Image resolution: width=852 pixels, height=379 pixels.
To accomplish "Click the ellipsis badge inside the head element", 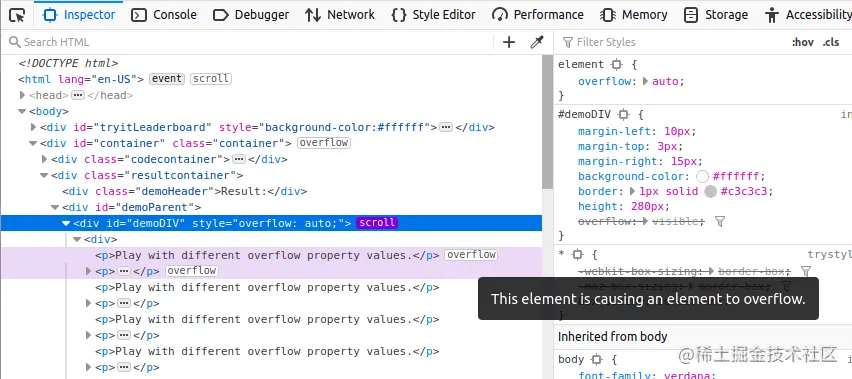I will point(78,95).
